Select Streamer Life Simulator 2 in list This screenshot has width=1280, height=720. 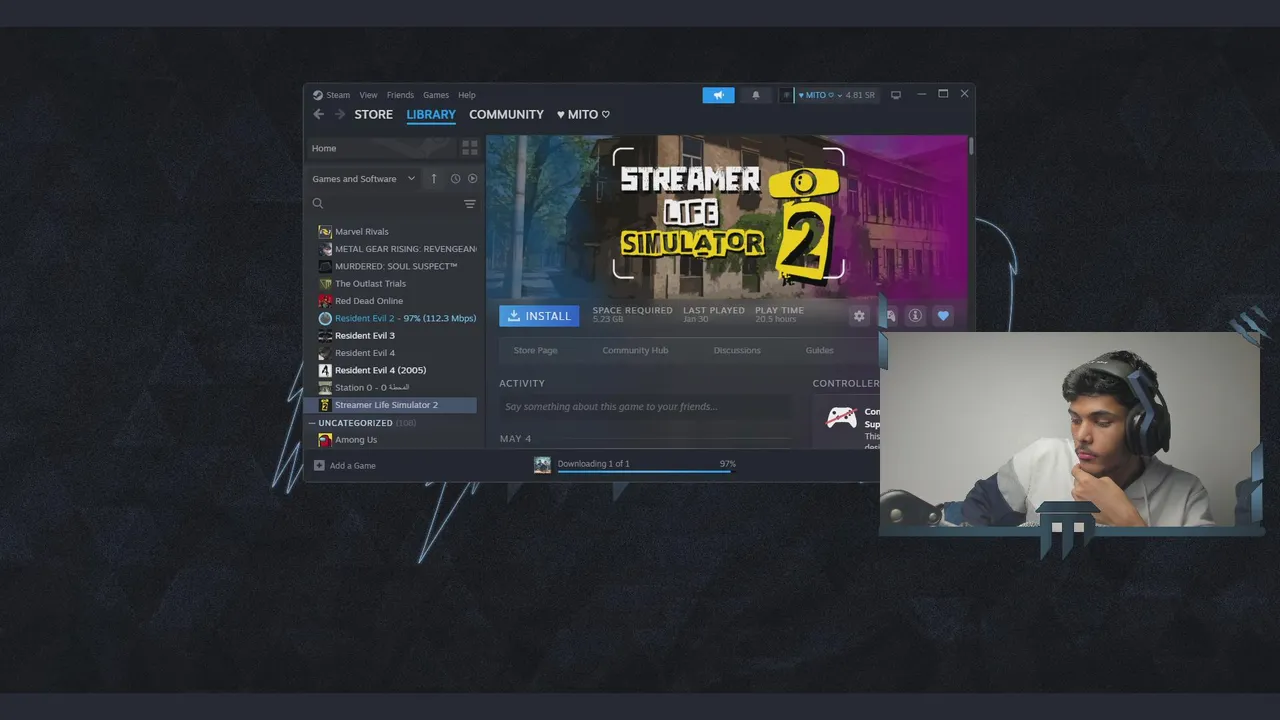coord(390,405)
